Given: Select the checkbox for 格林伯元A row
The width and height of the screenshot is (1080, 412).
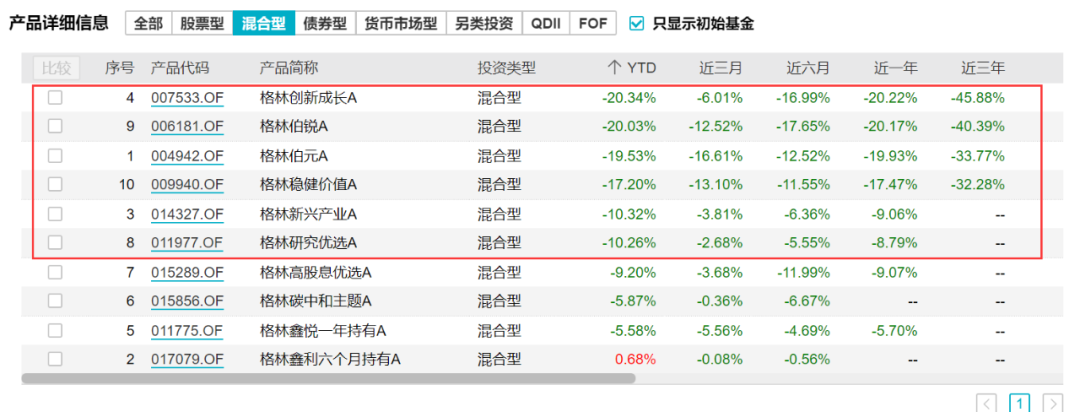Looking at the screenshot, I should [55, 156].
